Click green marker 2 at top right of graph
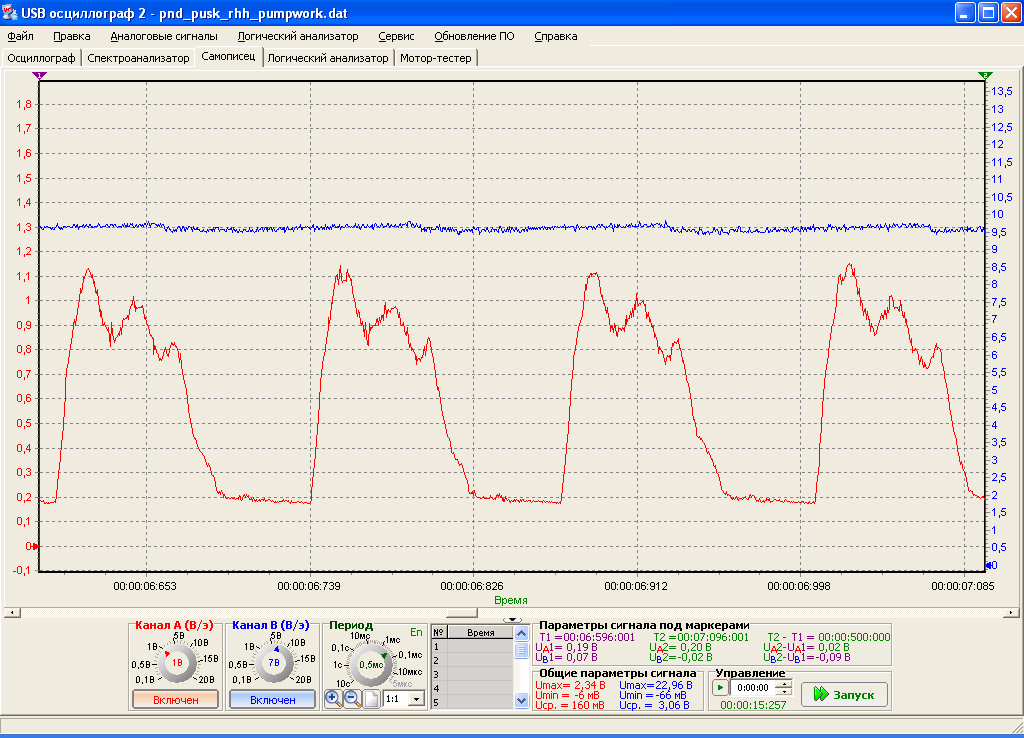The image size is (1024, 738). pyautogui.click(x=985, y=76)
